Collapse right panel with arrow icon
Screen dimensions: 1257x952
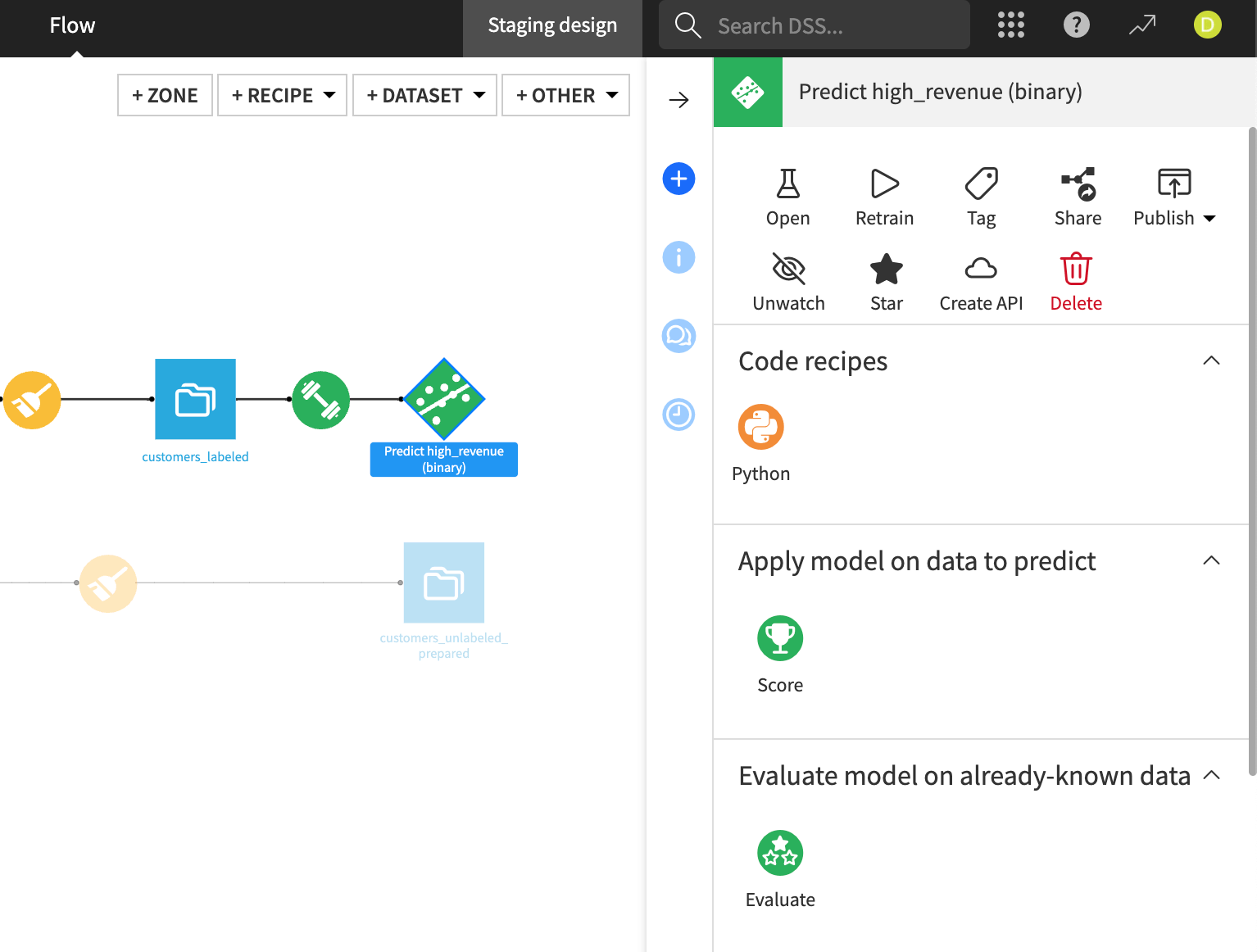click(x=678, y=100)
